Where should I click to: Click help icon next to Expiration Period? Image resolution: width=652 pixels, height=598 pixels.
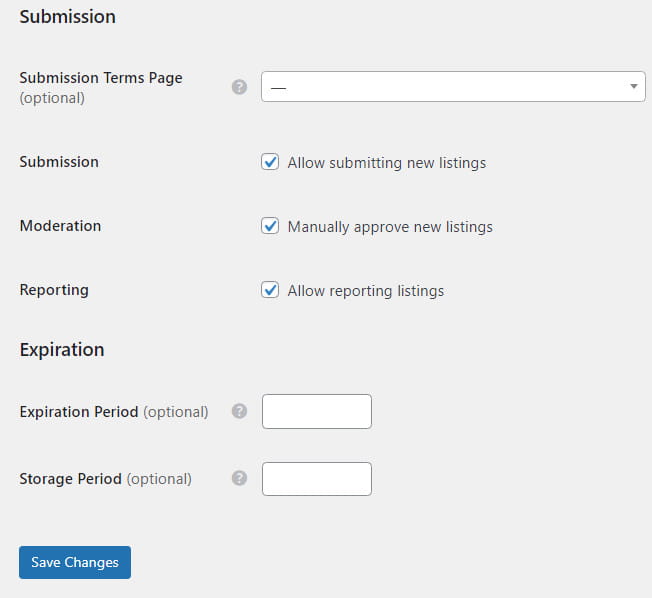point(239,411)
